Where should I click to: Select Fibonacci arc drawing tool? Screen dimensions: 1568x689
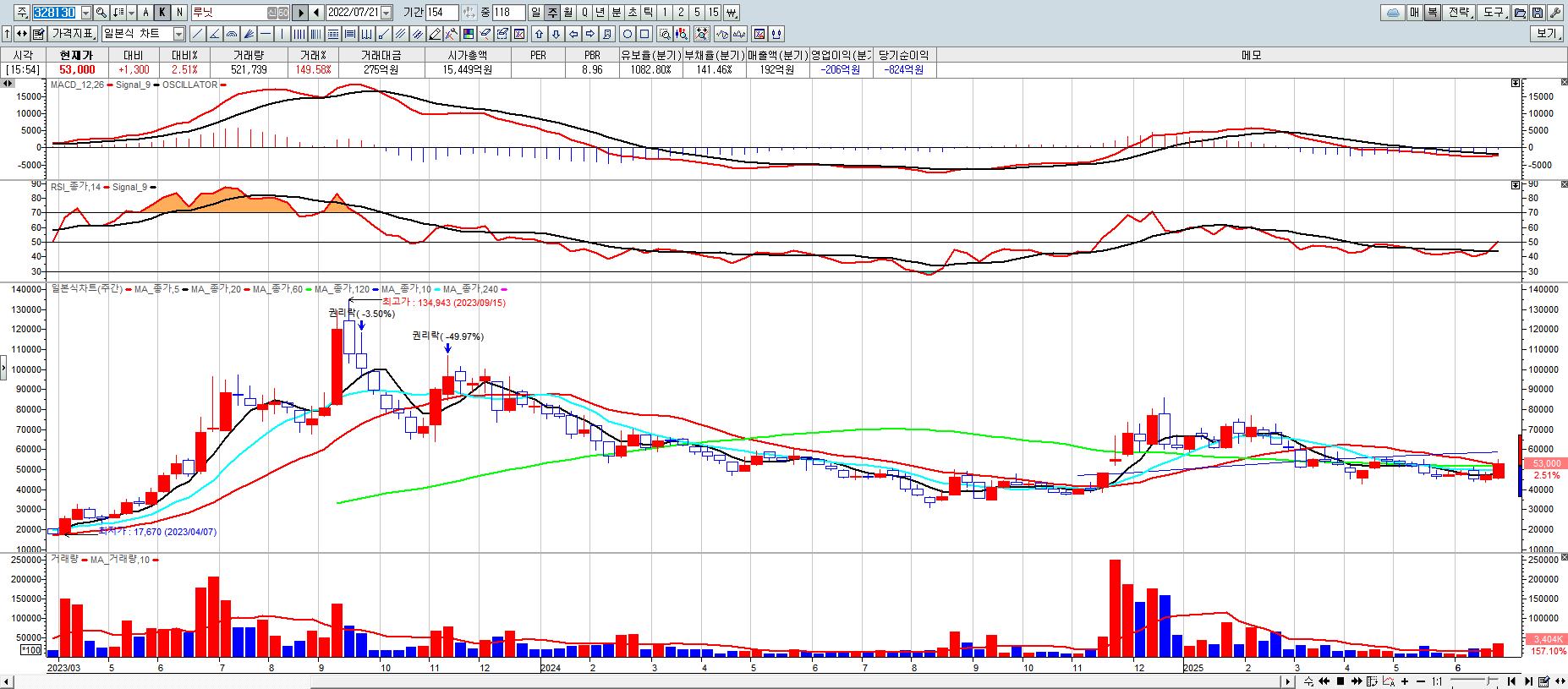click(x=232, y=34)
